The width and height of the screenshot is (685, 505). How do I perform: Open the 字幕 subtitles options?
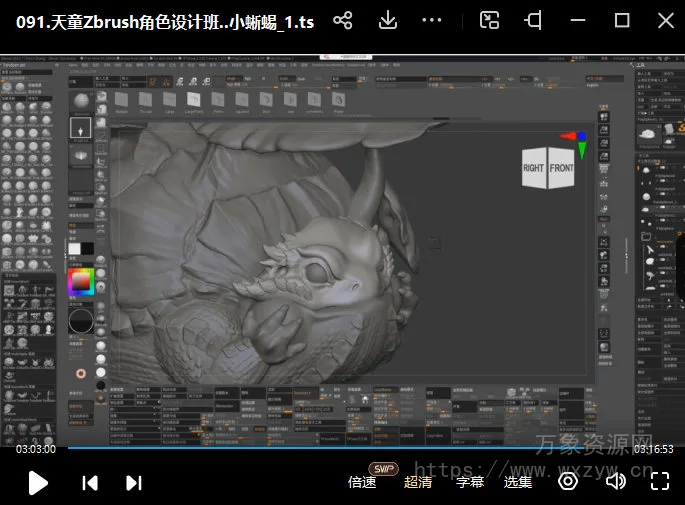coord(470,482)
